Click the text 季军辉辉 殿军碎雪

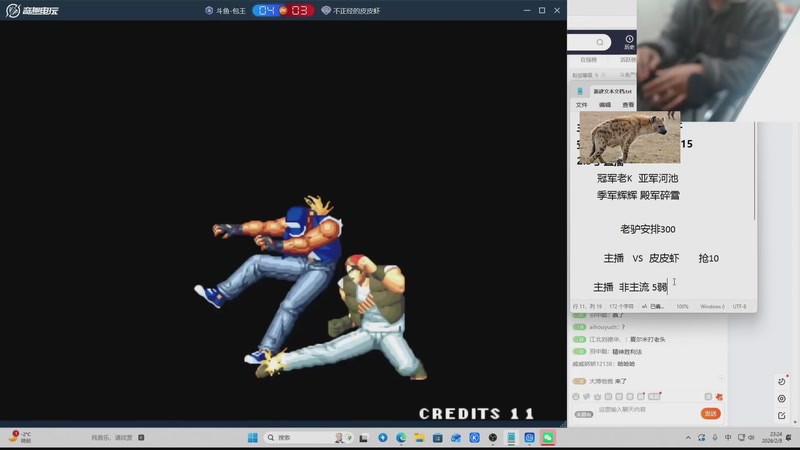pyautogui.click(x=638, y=195)
